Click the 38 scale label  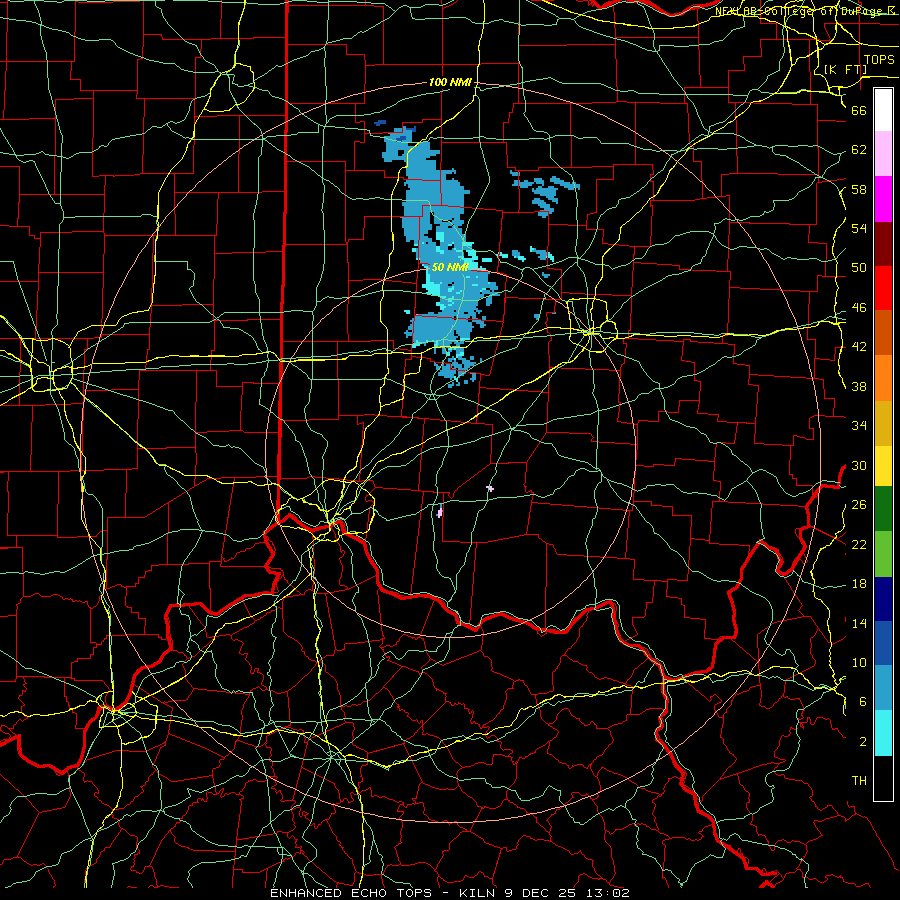click(x=859, y=386)
